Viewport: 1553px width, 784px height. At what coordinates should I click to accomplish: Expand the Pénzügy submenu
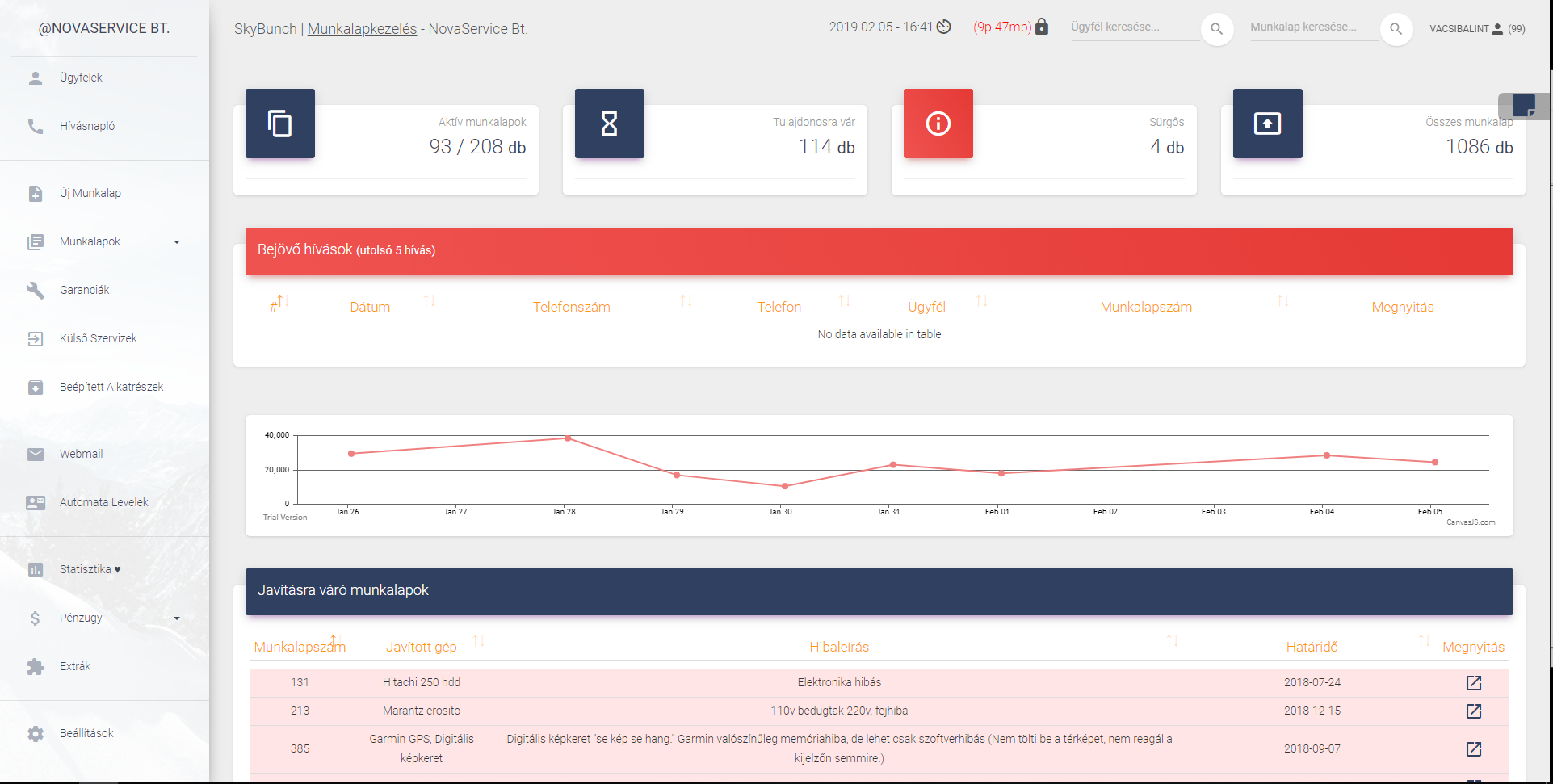(x=177, y=618)
